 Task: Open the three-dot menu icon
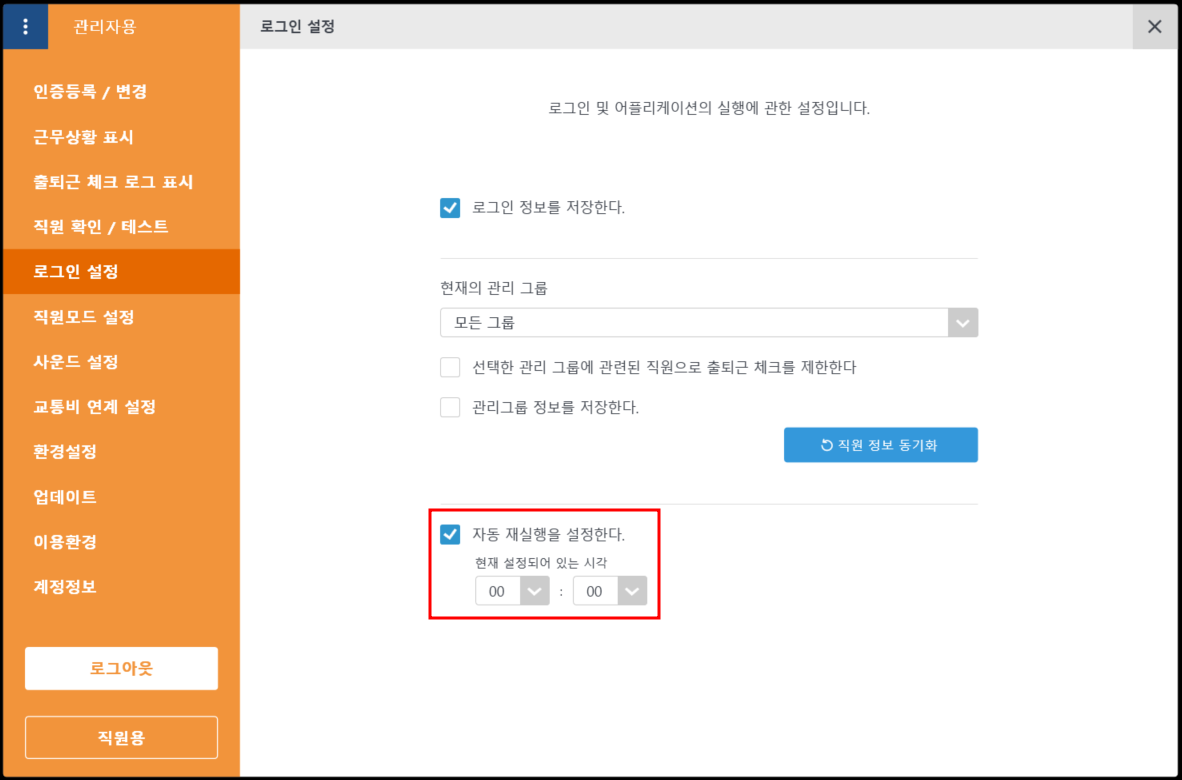tap(25, 27)
